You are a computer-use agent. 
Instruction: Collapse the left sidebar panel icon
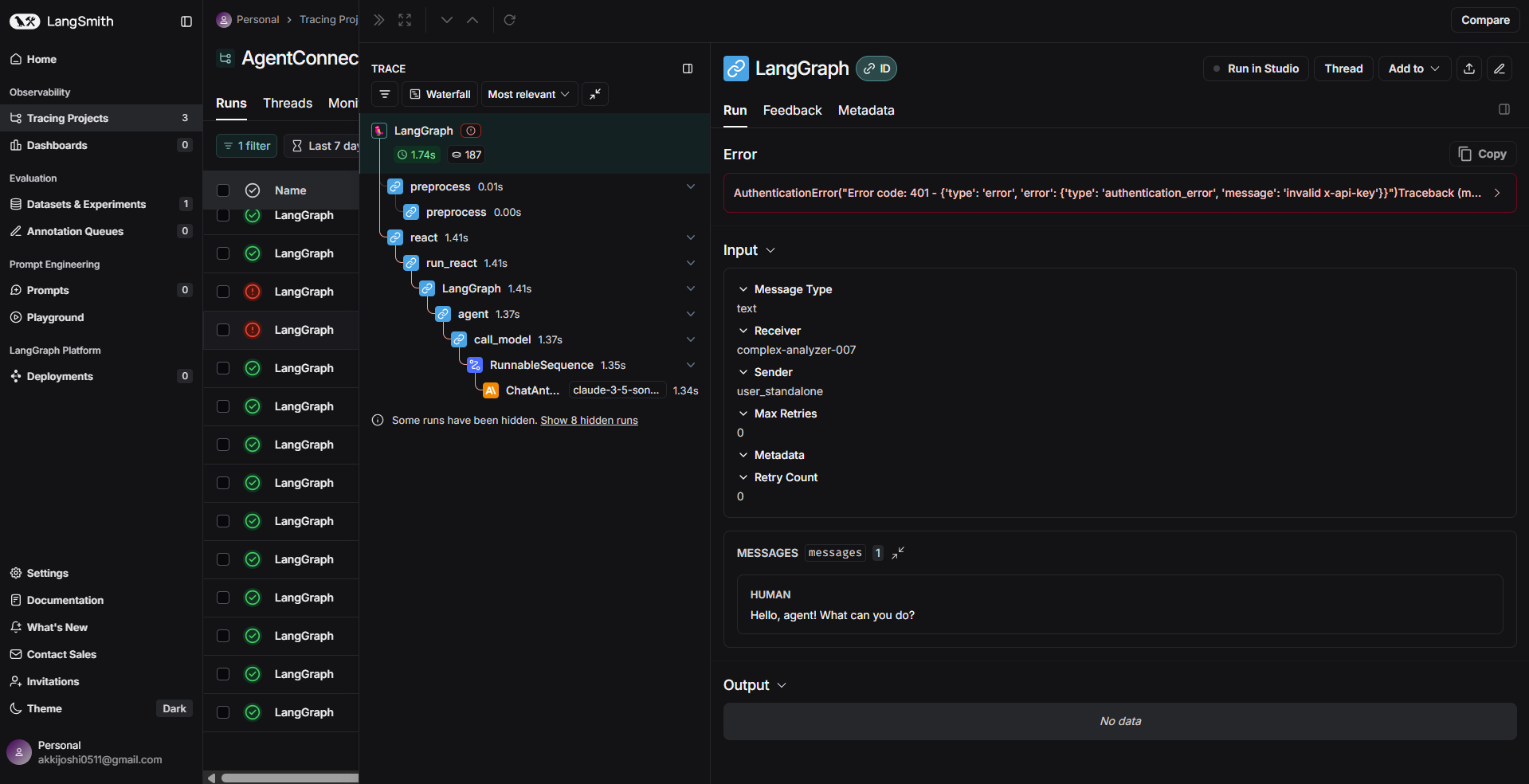(186, 22)
